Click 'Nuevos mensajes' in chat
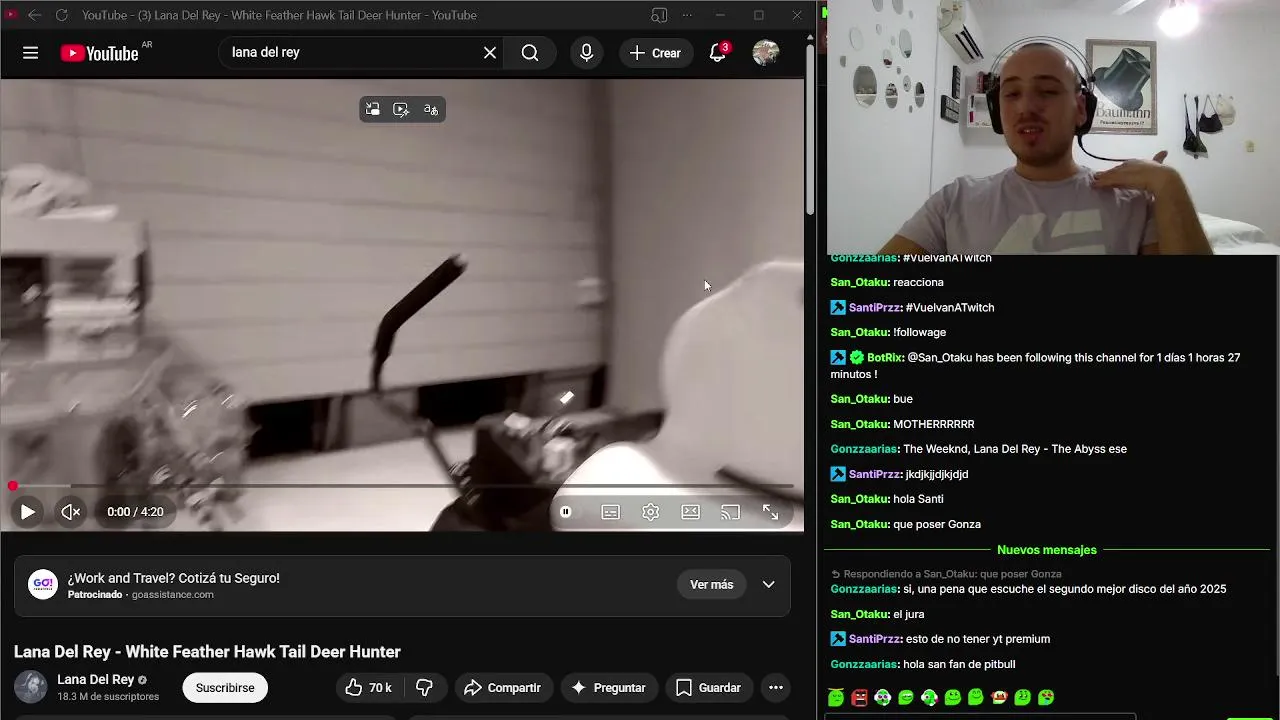The width and height of the screenshot is (1280, 720). [1046, 550]
